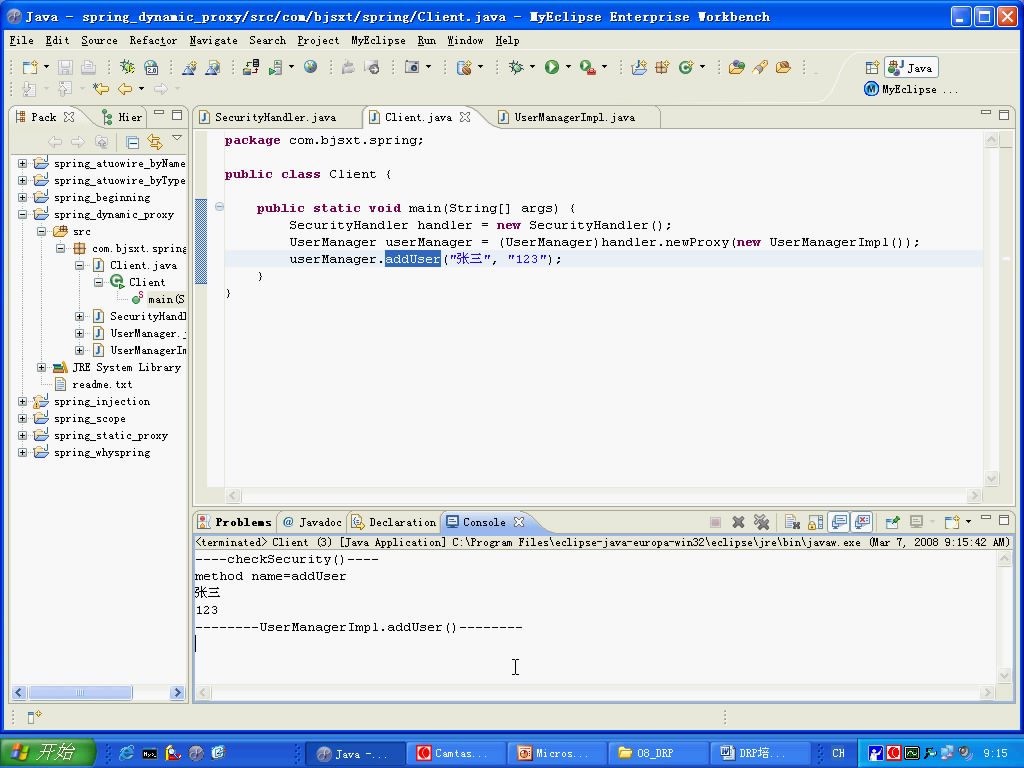Expand the spring_injection project node
Screen dimensions: 1024x768
pos(22,402)
